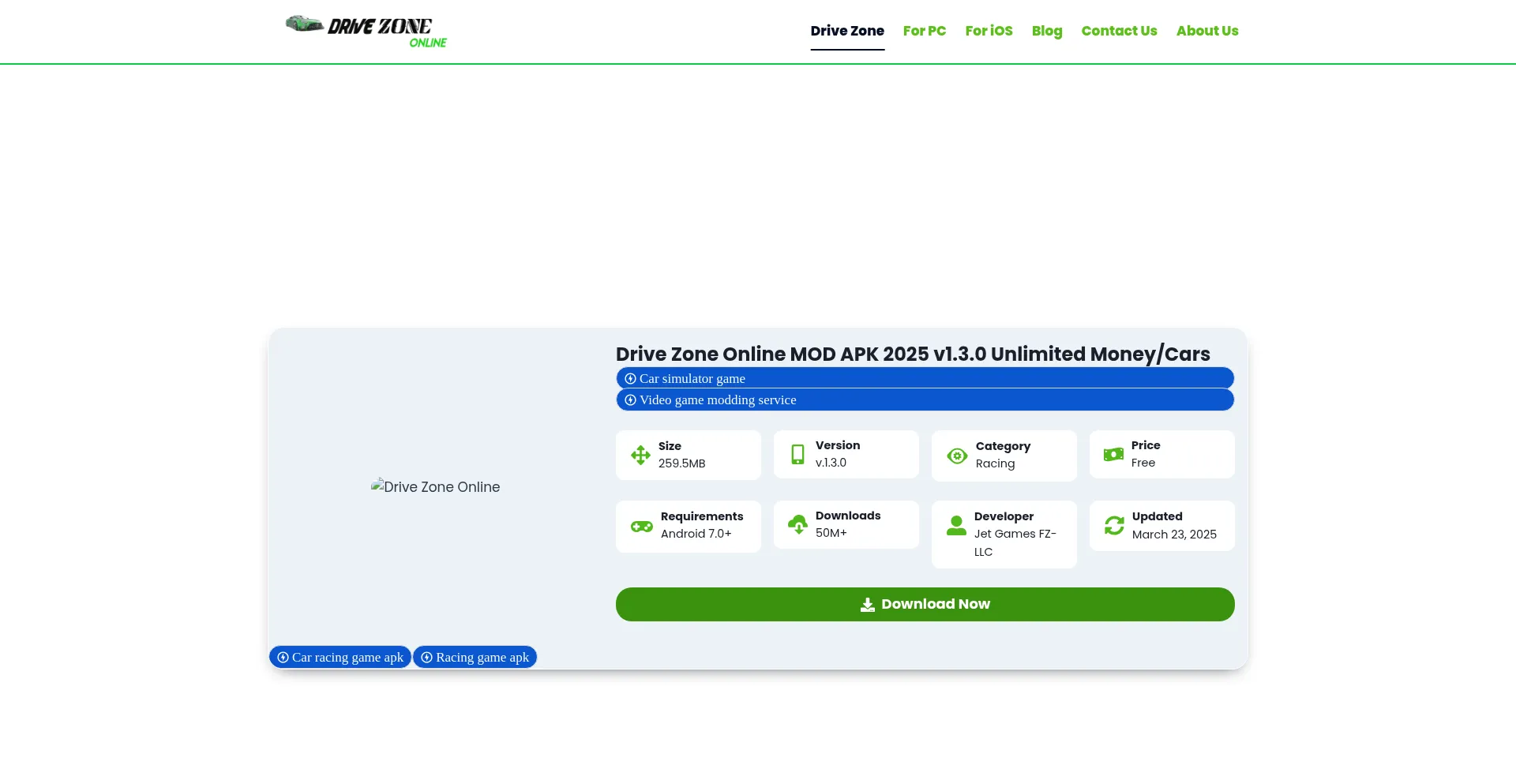Navigate to About Us
The height and width of the screenshot is (784, 1516).
click(1206, 31)
